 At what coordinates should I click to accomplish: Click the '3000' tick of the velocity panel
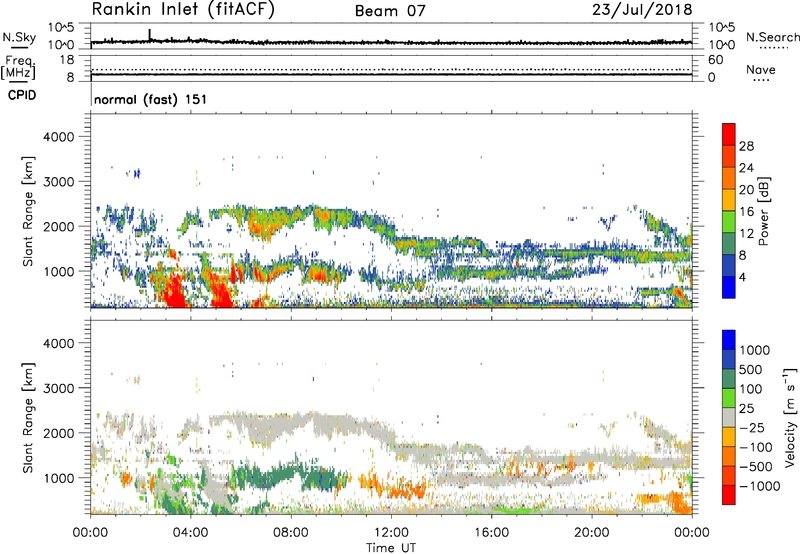pyautogui.click(x=59, y=388)
